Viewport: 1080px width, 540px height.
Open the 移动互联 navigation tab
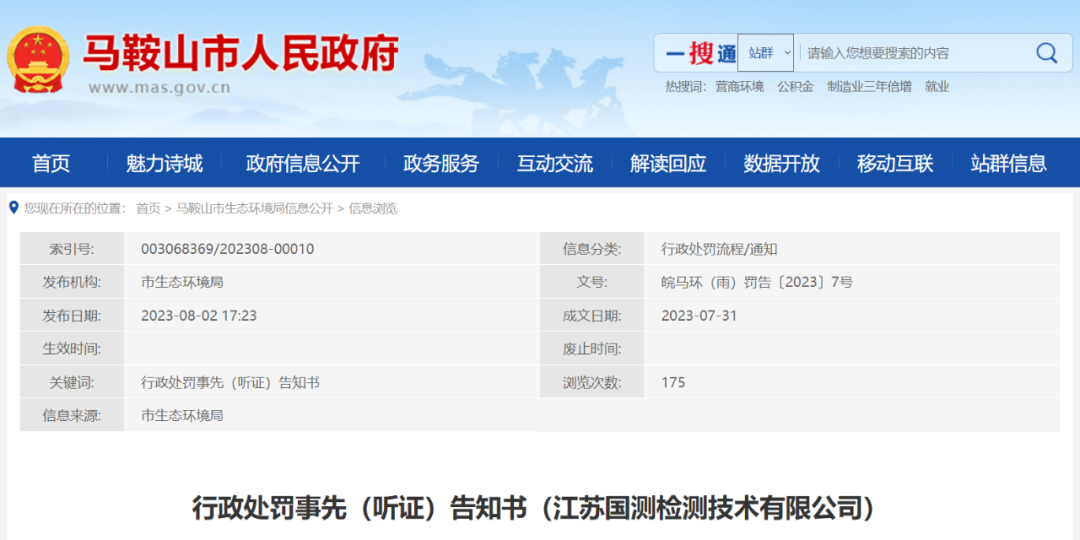[895, 163]
